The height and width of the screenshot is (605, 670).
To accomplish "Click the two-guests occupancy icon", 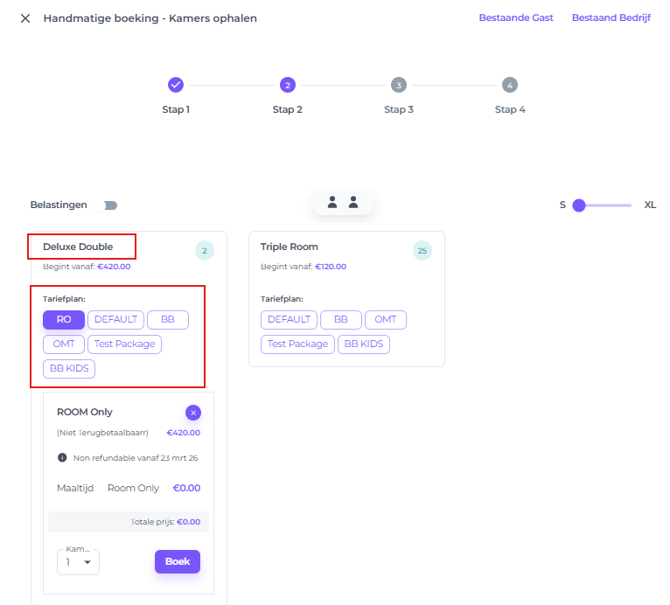I will coord(343,203).
